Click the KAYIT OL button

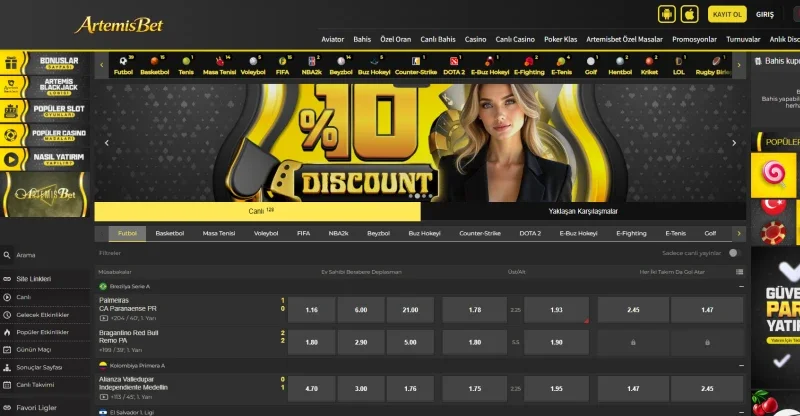pyautogui.click(x=727, y=14)
